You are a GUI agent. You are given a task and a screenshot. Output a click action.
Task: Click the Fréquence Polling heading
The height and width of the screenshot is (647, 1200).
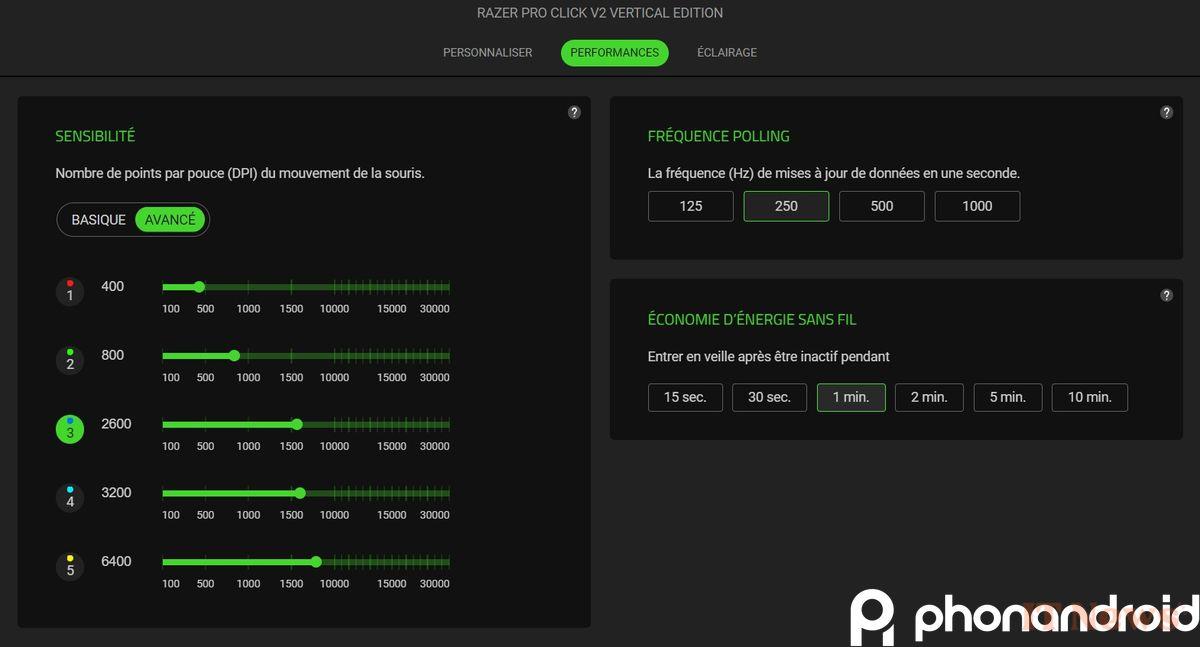point(719,136)
